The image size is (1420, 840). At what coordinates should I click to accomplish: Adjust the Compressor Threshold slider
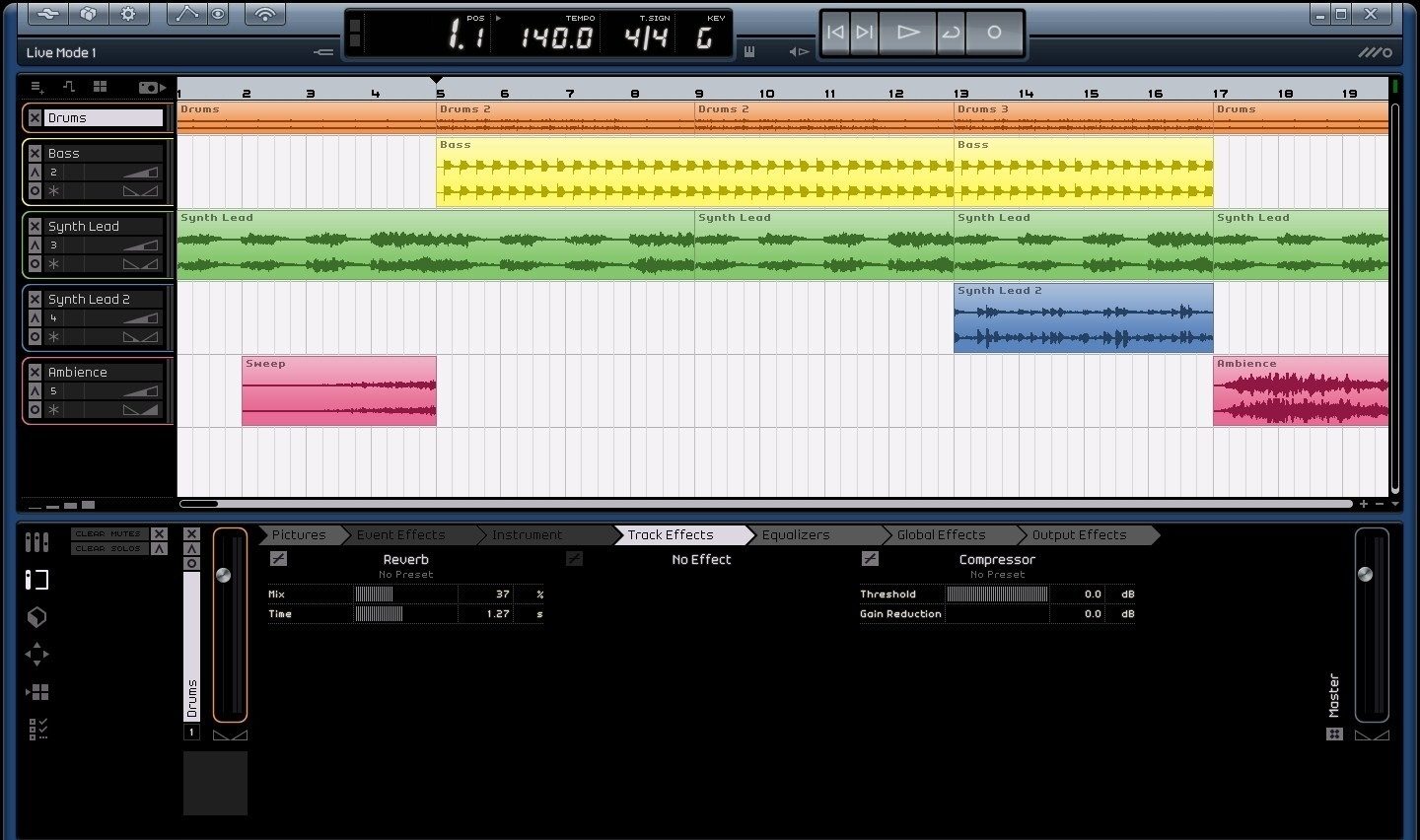[x=997, y=594]
